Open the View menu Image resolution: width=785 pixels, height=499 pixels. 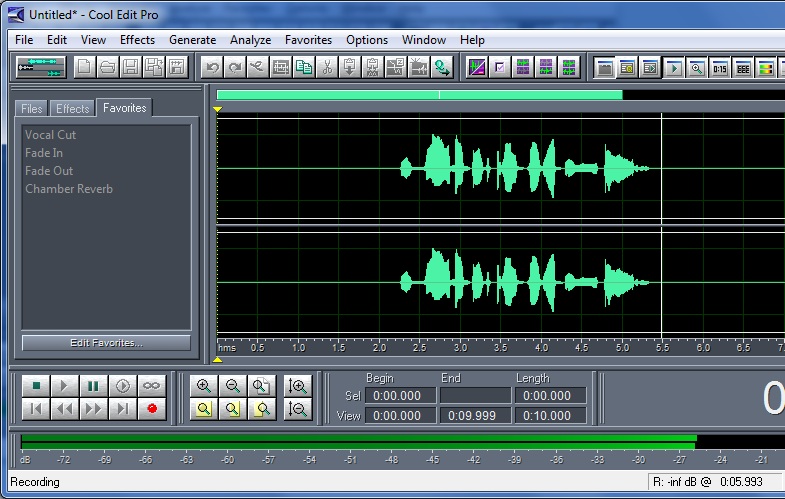[93, 40]
